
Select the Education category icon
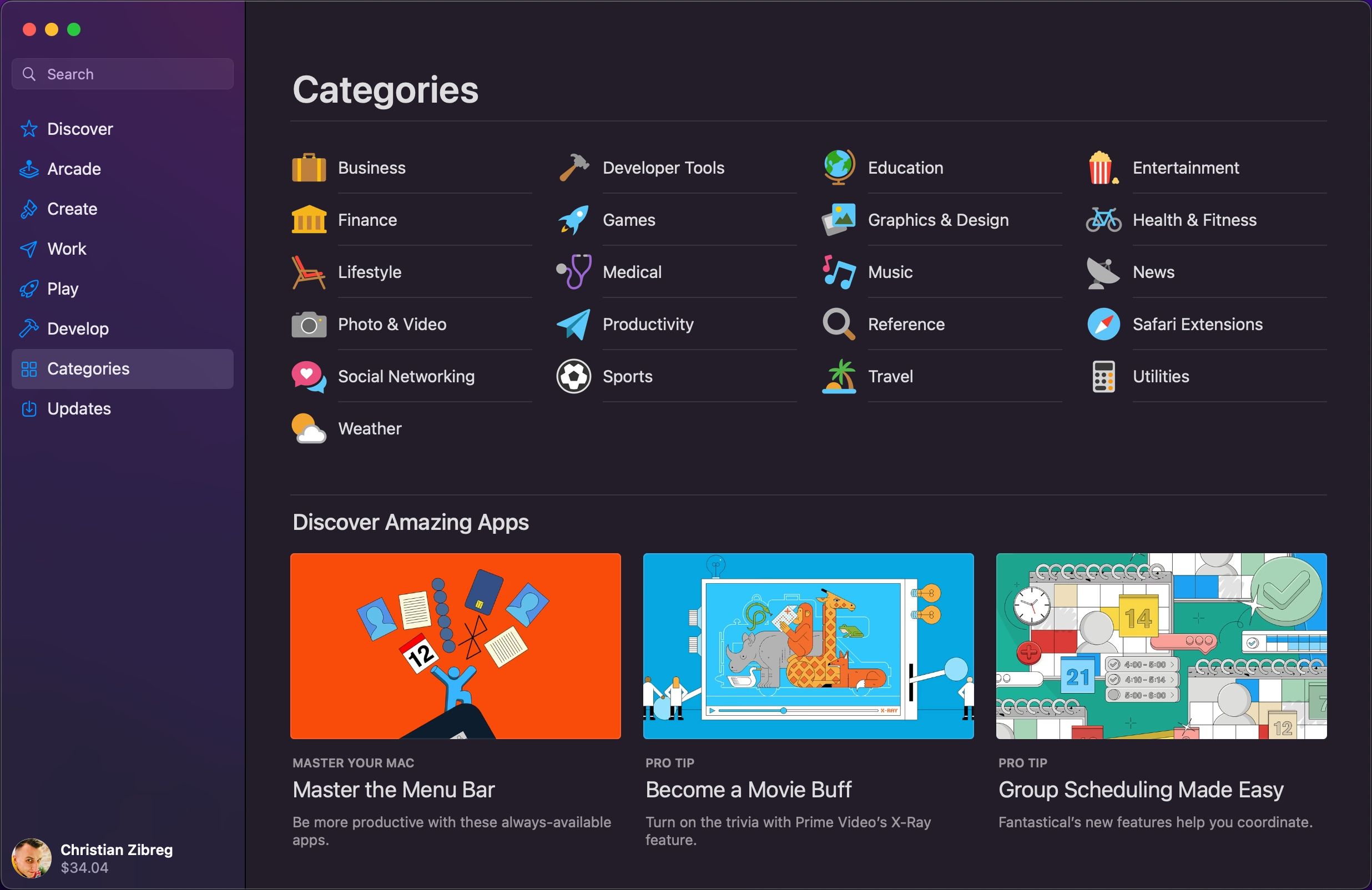[x=837, y=166]
